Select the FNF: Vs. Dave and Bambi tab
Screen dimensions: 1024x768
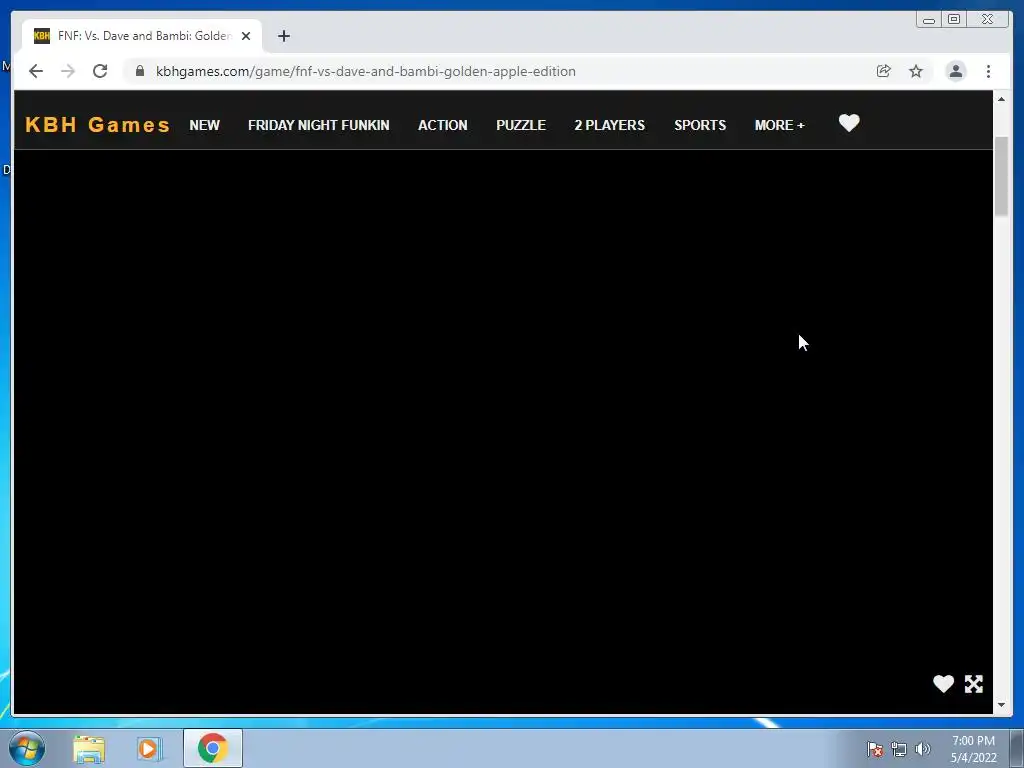[x=142, y=36]
